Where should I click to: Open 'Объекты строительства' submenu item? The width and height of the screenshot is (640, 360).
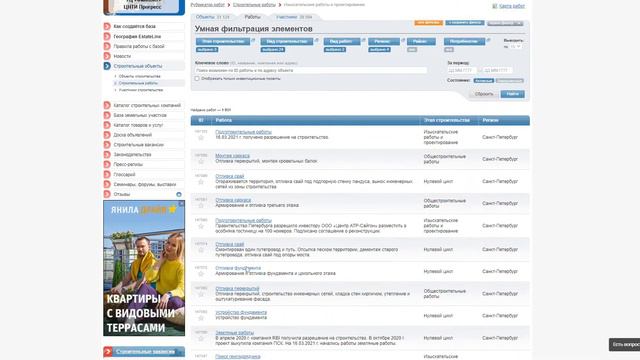pos(140,76)
